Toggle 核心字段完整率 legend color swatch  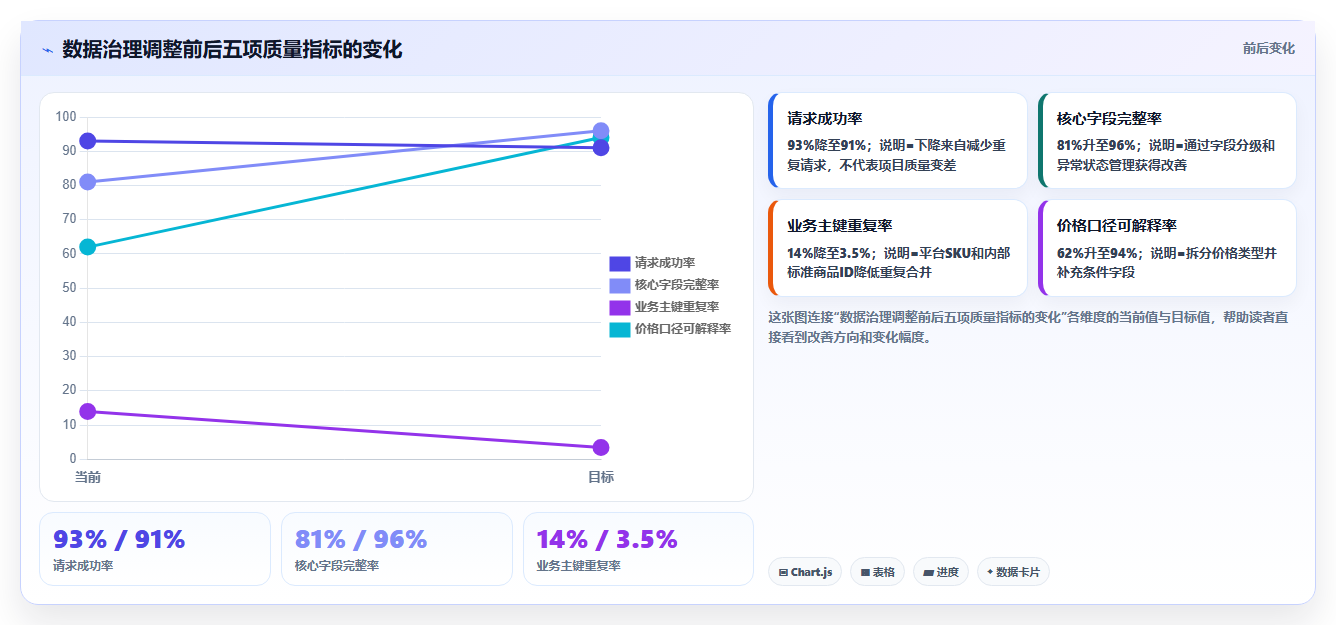click(x=620, y=285)
